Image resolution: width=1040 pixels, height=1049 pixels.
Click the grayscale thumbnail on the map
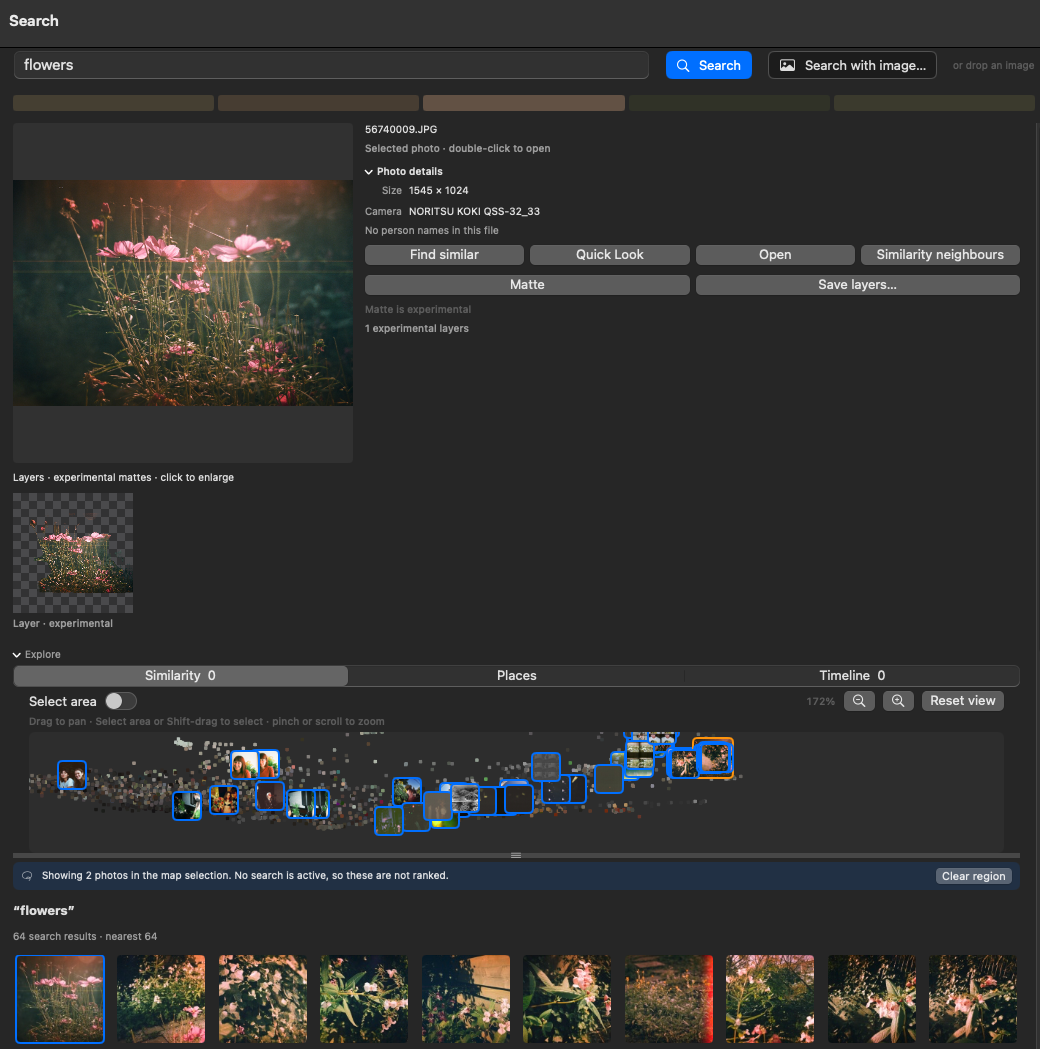(x=465, y=799)
